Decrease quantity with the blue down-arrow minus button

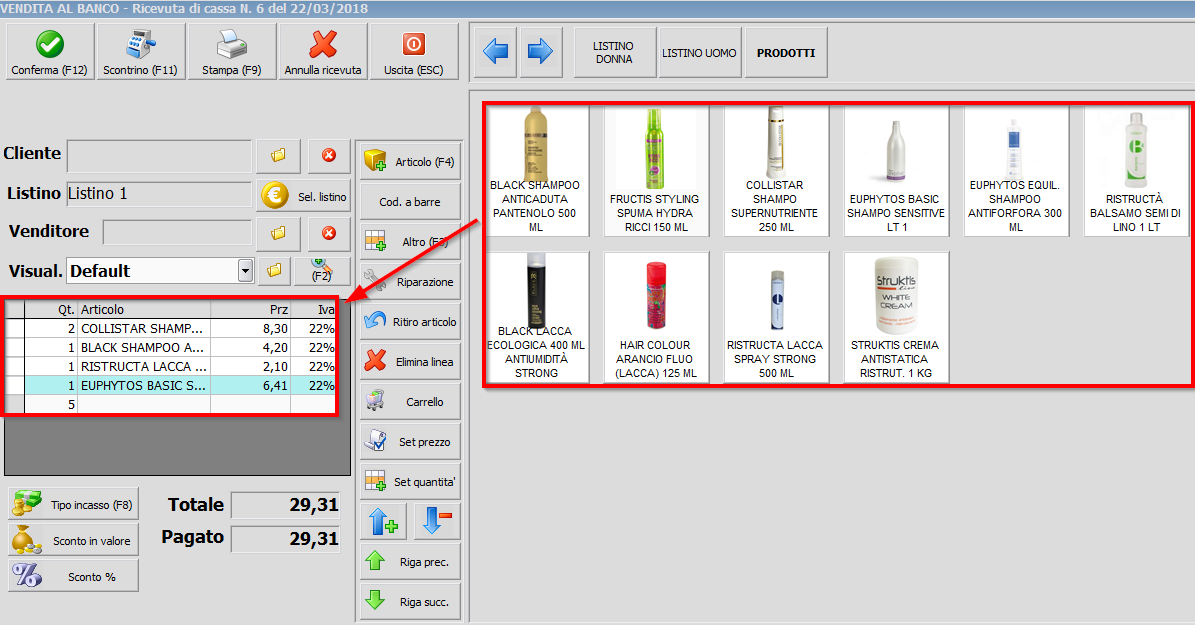point(436,522)
